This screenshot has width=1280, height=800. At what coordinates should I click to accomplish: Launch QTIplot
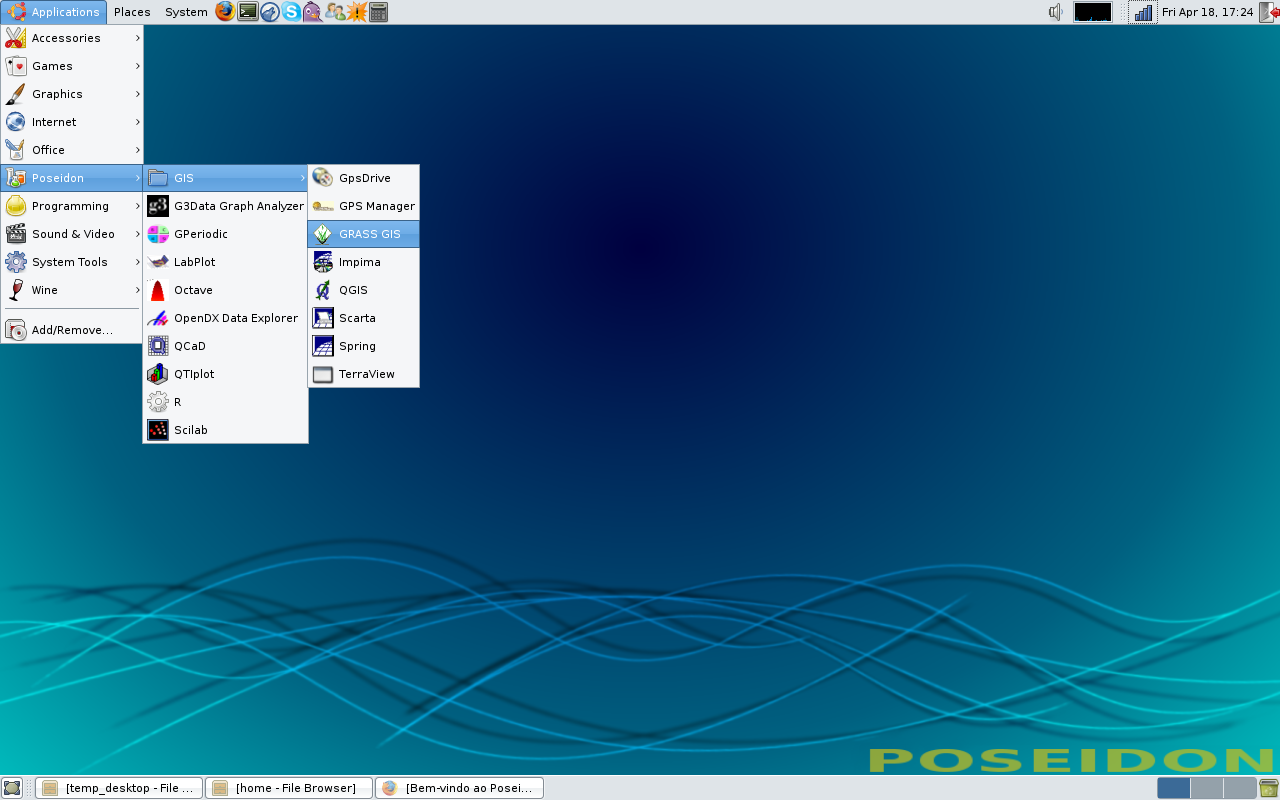(x=226, y=374)
